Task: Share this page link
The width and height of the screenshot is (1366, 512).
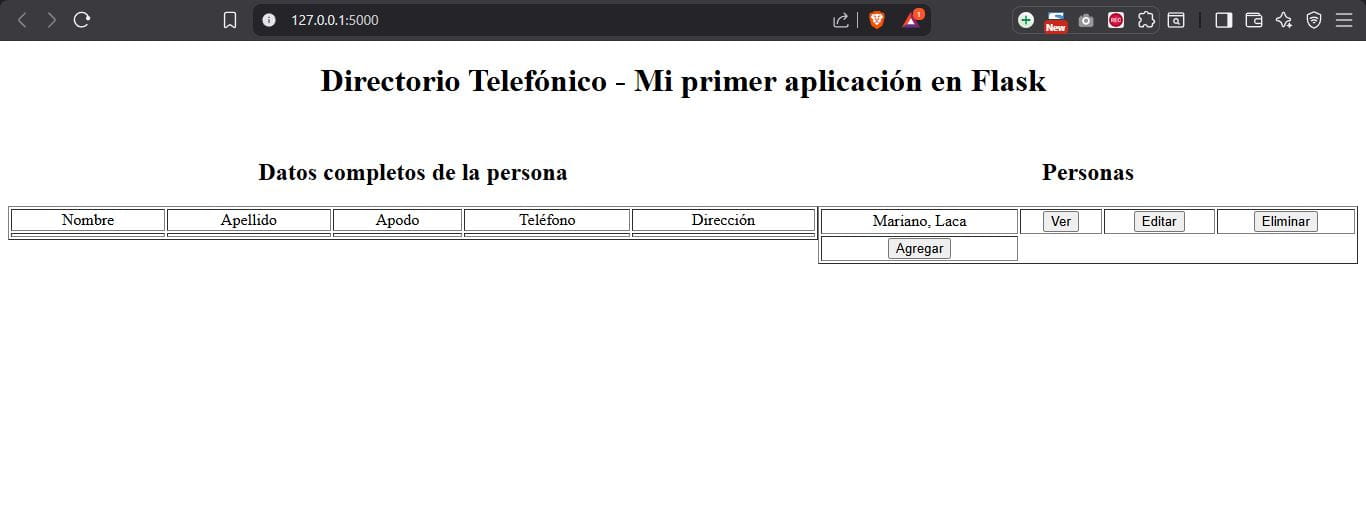Action: click(x=841, y=19)
